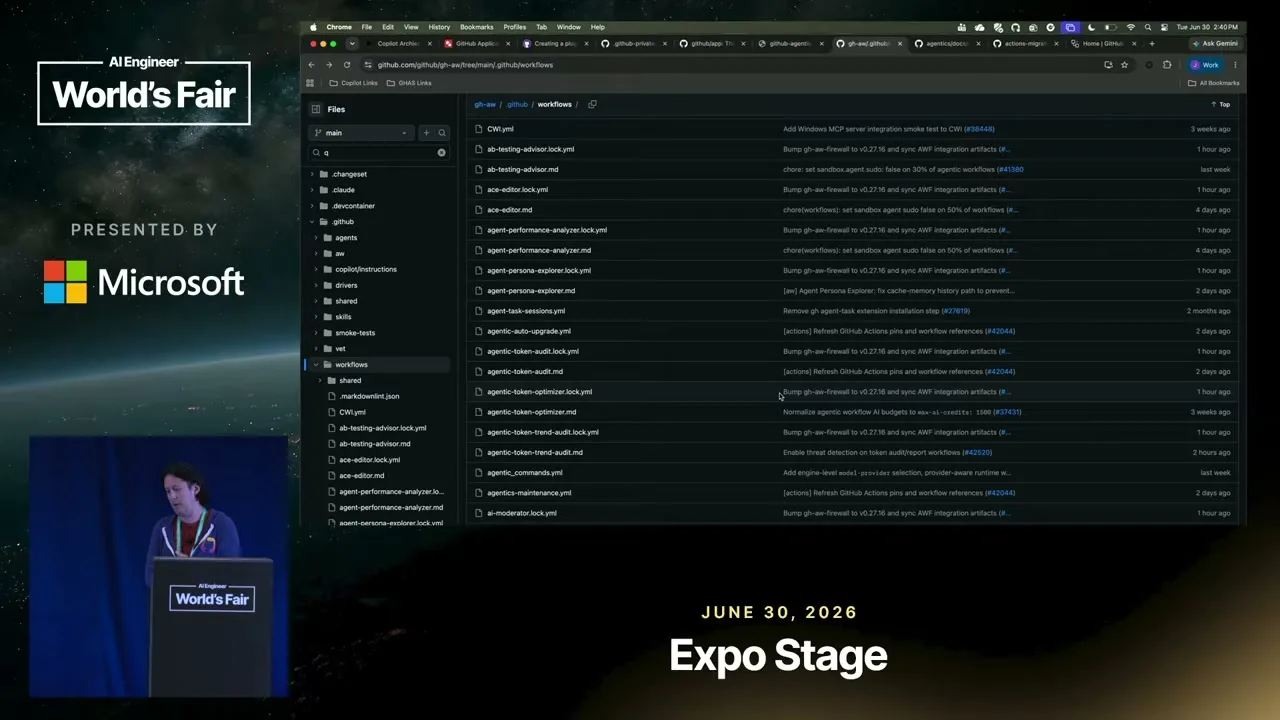Viewport: 1280px width, 720px height.
Task: Open a new Chrome tab
Action: coord(1152,44)
